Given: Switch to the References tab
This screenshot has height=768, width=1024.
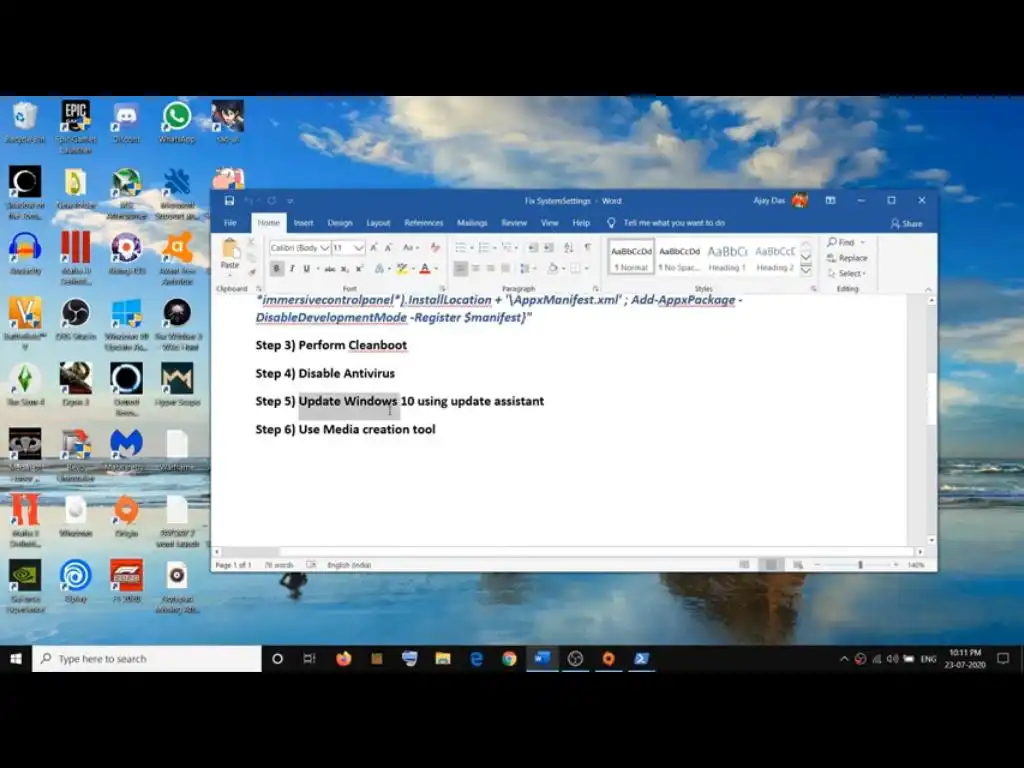Looking at the screenshot, I should (423, 223).
